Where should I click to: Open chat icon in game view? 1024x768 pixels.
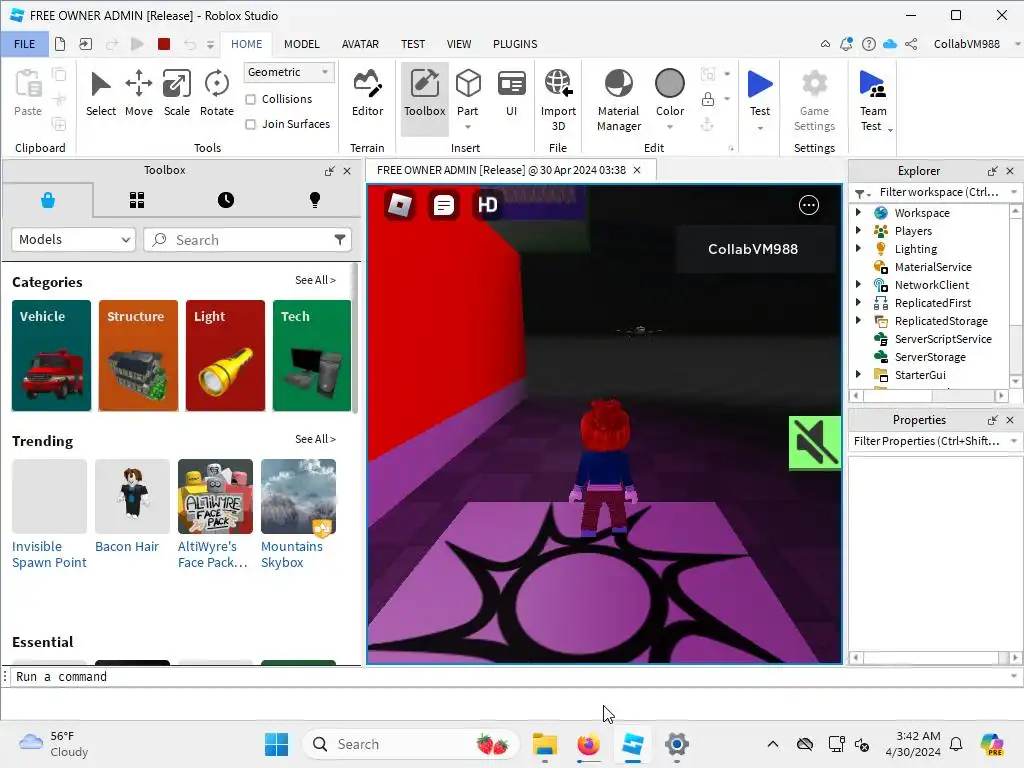coord(443,205)
